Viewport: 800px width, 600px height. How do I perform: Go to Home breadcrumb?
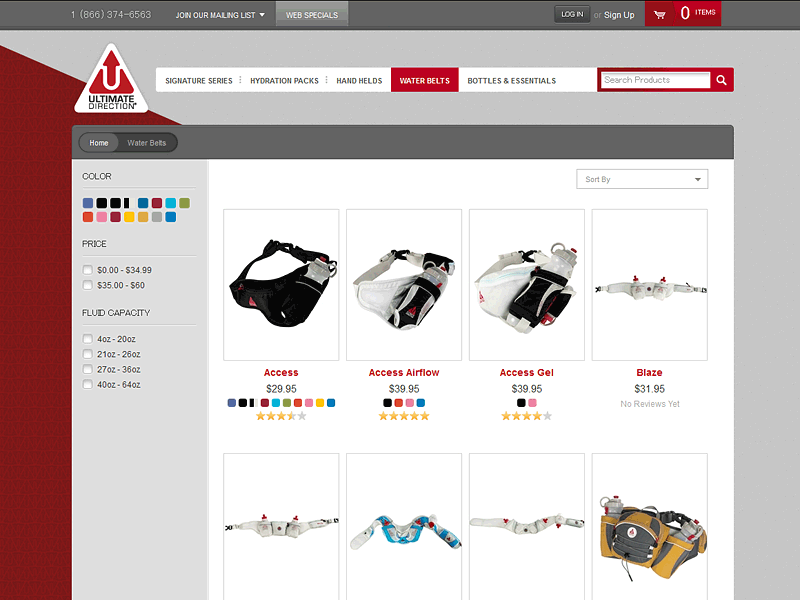pos(98,143)
